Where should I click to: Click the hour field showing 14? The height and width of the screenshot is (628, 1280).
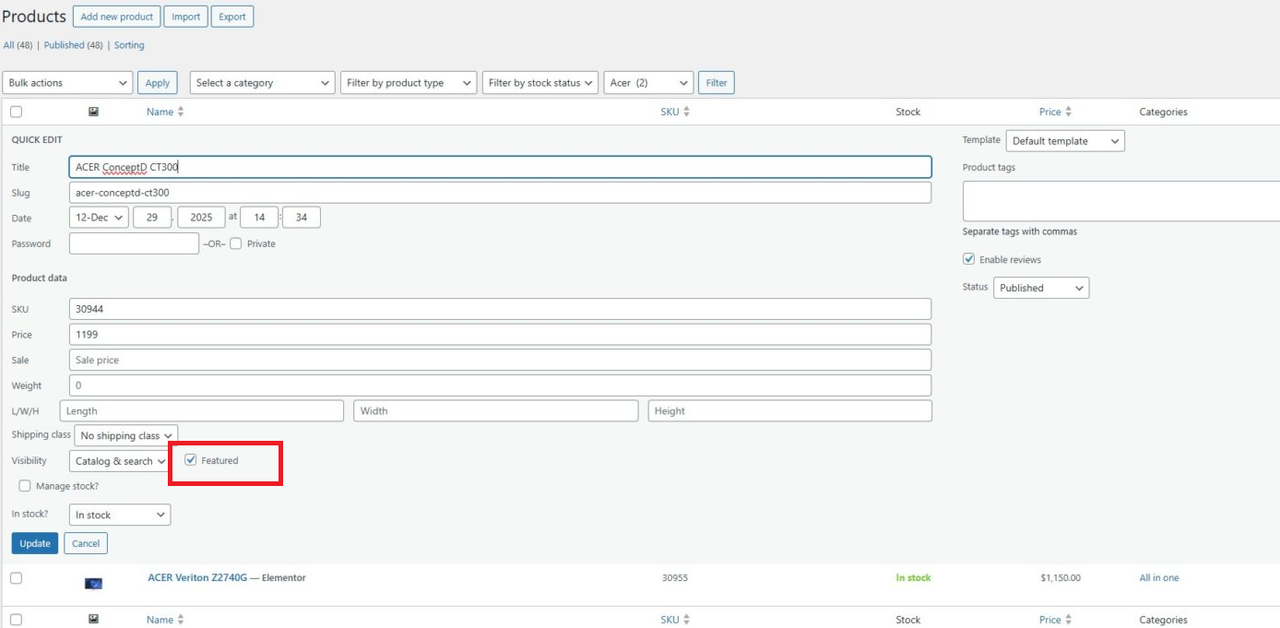point(259,217)
